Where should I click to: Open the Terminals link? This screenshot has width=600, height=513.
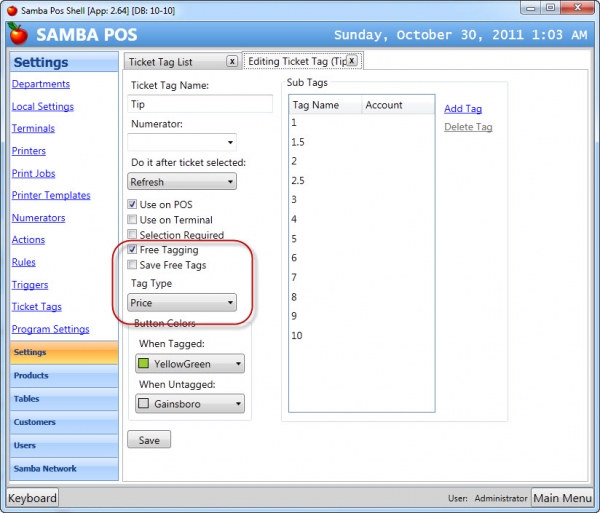33,128
